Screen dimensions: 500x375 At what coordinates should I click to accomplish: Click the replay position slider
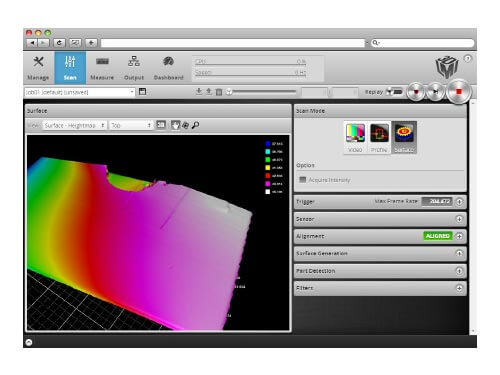point(261,92)
